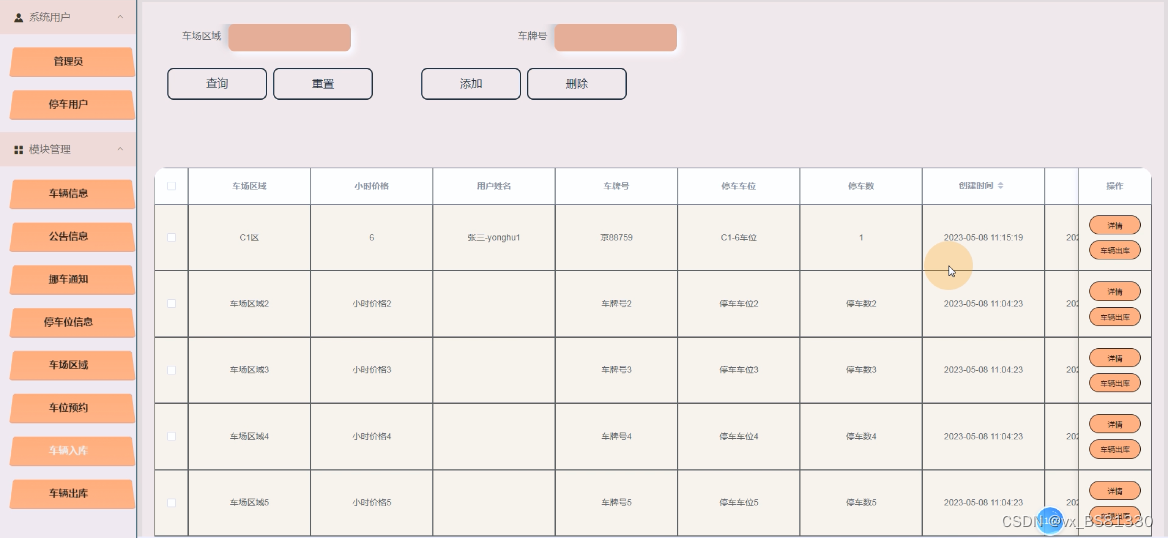This screenshot has height=538, width=1168.
Task: Open 车辆入库 in the sidebar
Action: [x=72, y=451]
